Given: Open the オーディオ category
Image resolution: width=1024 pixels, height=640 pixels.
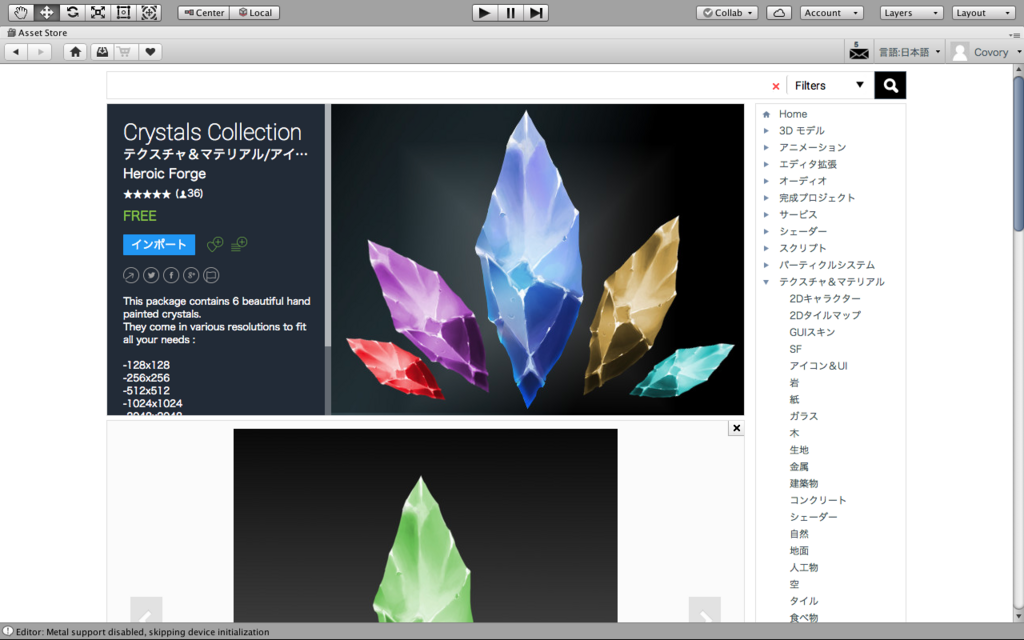Looking at the screenshot, I should [803, 181].
